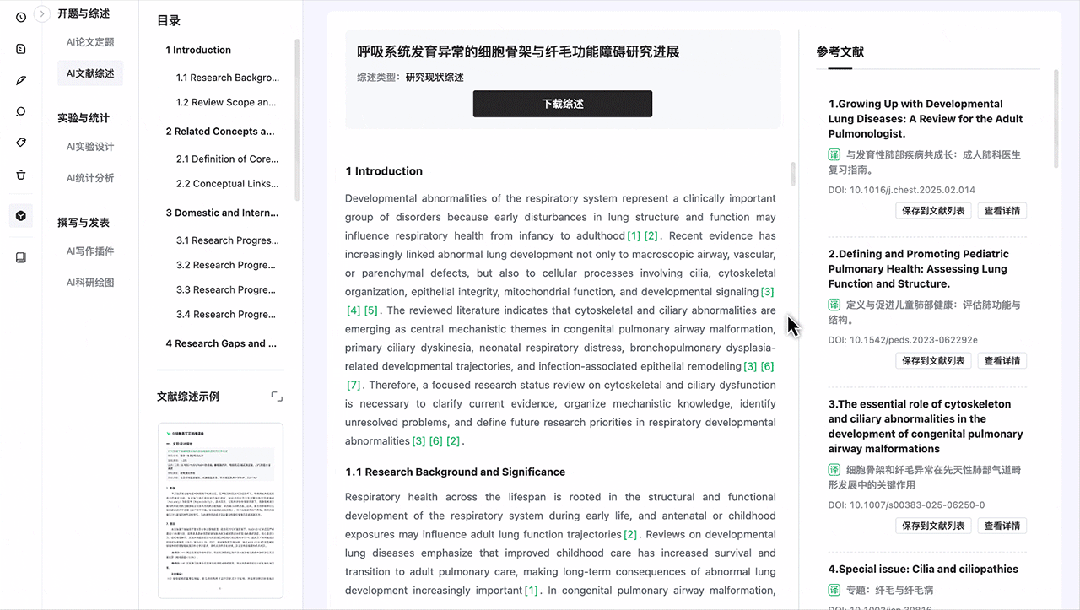Open AI论文定题 in the sidebar menu
Image resolution: width=1080 pixels, height=610 pixels.
[90, 42]
